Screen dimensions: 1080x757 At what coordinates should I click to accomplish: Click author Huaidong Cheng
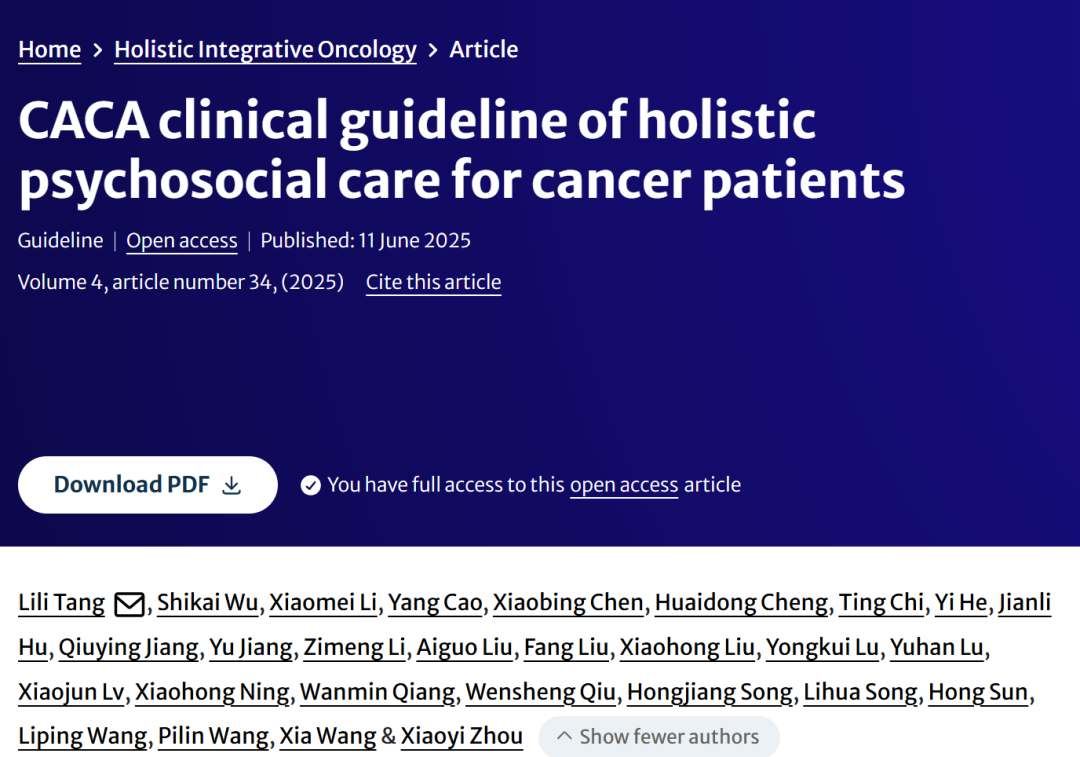click(741, 603)
